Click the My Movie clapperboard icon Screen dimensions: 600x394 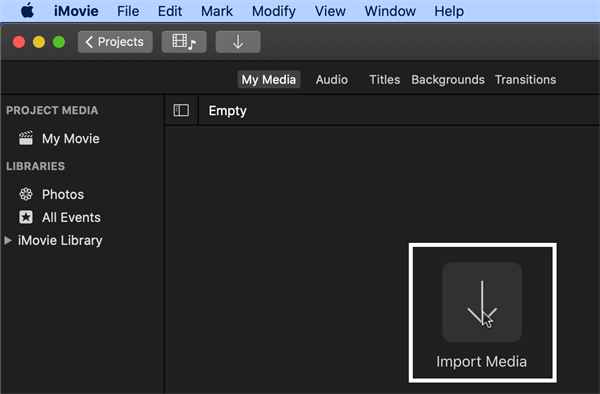pyautogui.click(x=26, y=138)
